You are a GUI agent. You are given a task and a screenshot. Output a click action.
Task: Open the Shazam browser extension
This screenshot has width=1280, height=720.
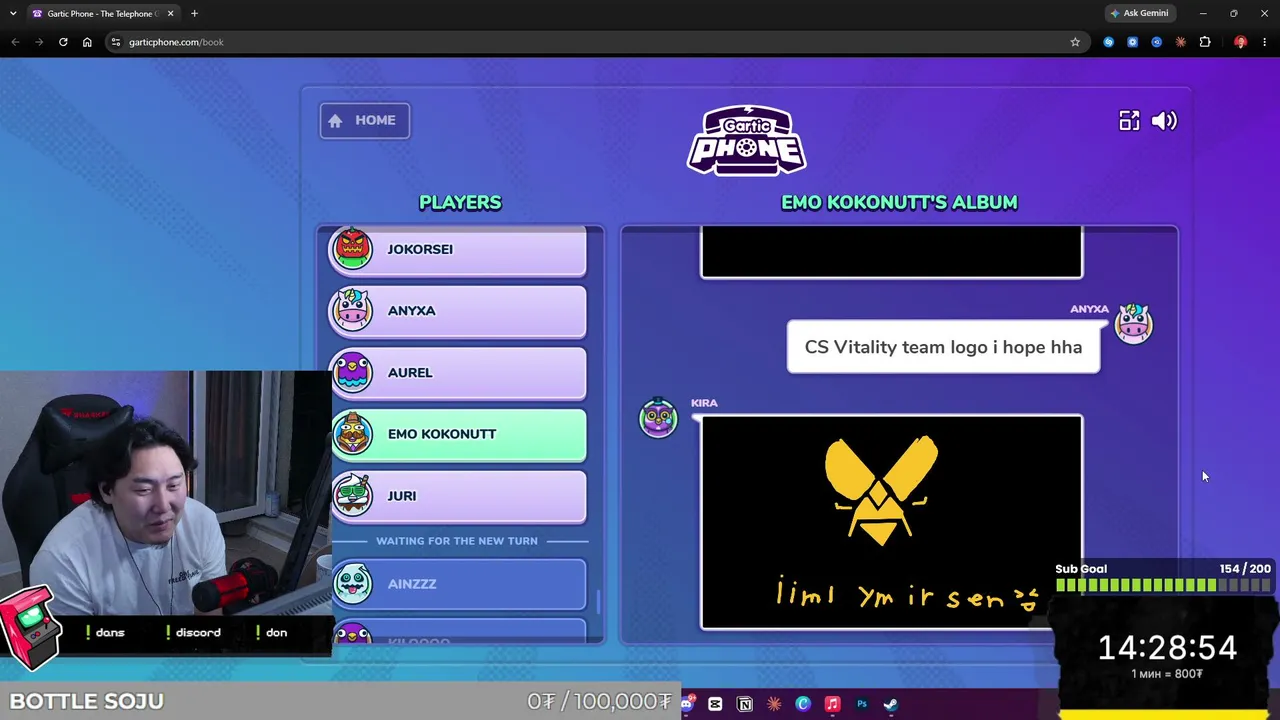(1108, 42)
